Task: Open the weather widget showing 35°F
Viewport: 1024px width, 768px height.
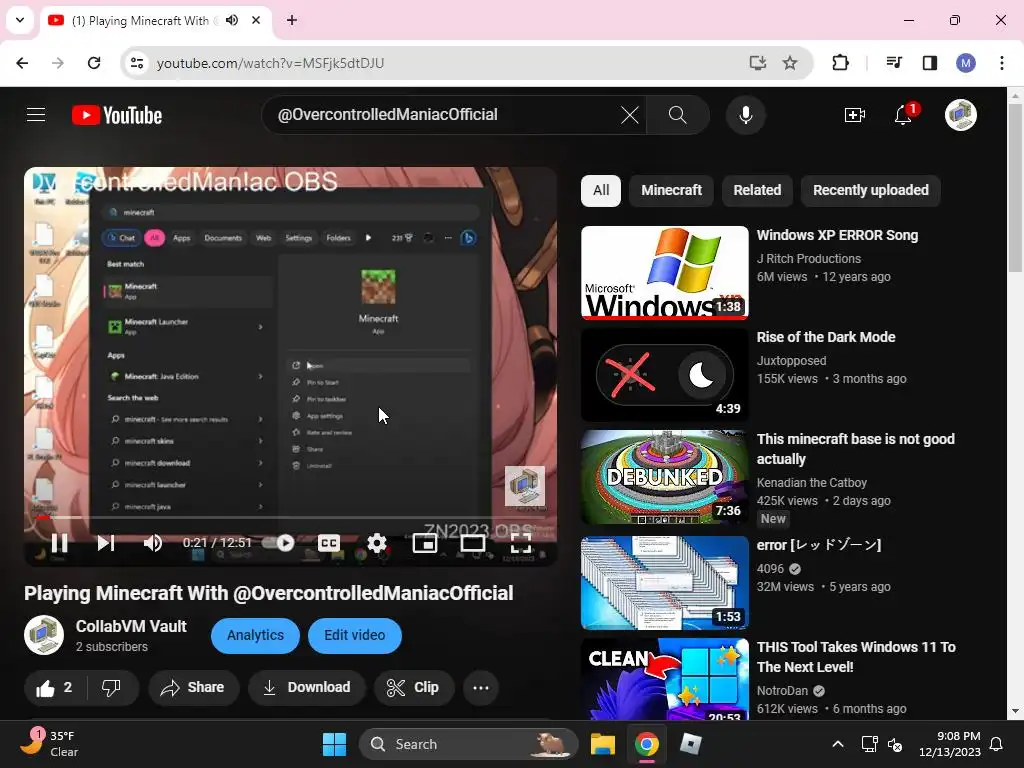Action: point(49,744)
